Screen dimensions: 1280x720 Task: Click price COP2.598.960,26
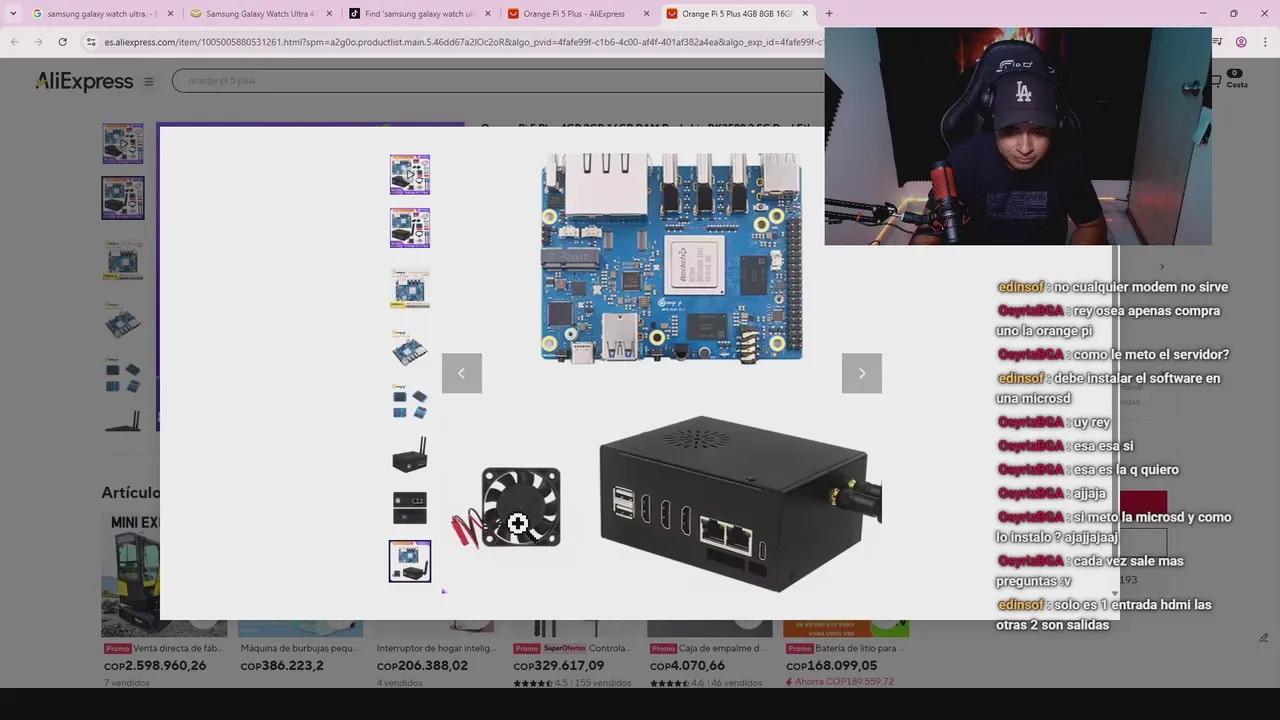pyautogui.click(x=155, y=665)
